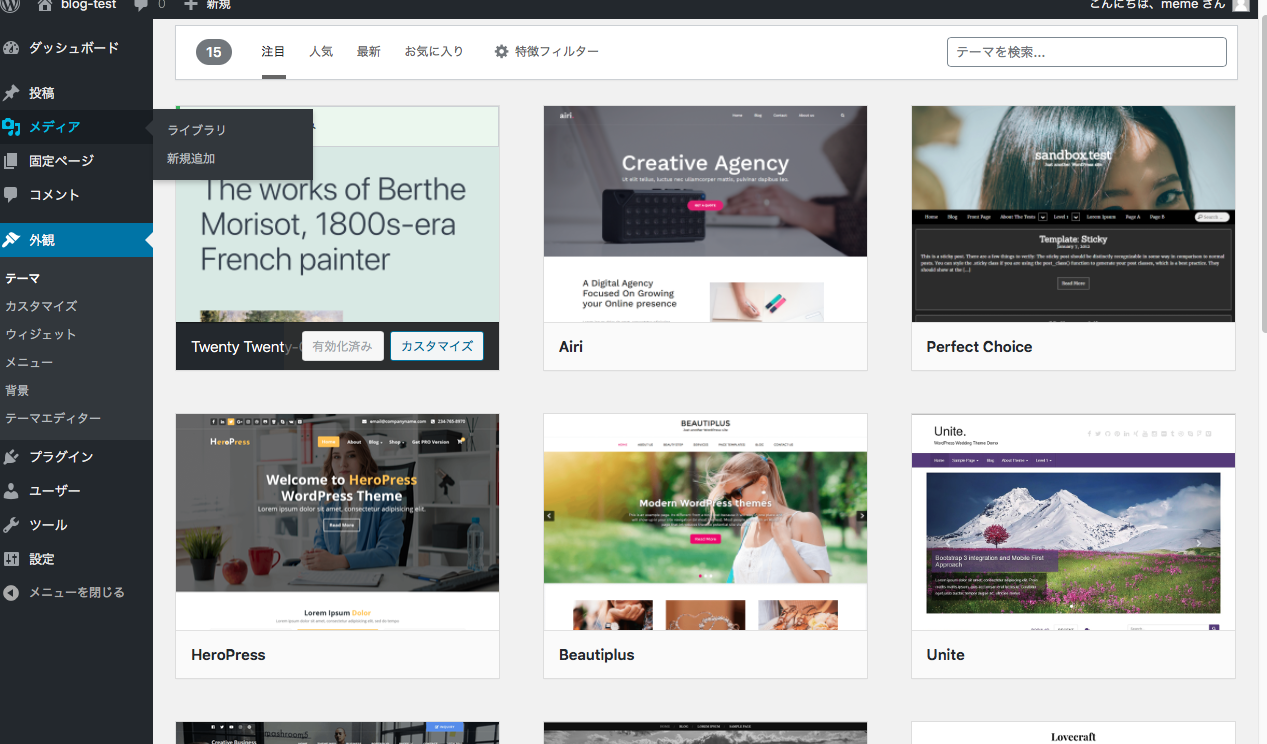The image size is (1267, 744).
Task: Click メニューを閉じる to collapse sidebar
Action: coord(76,593)
